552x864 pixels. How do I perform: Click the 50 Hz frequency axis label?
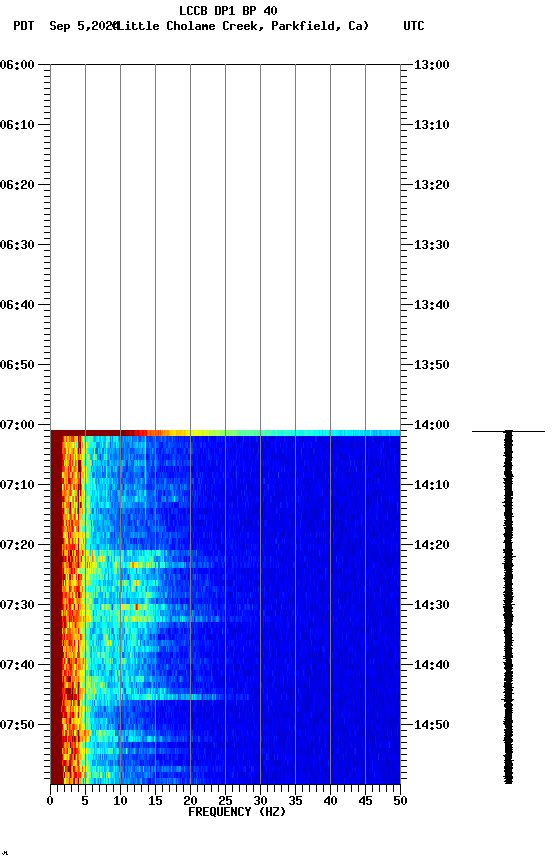coord(401,801)
